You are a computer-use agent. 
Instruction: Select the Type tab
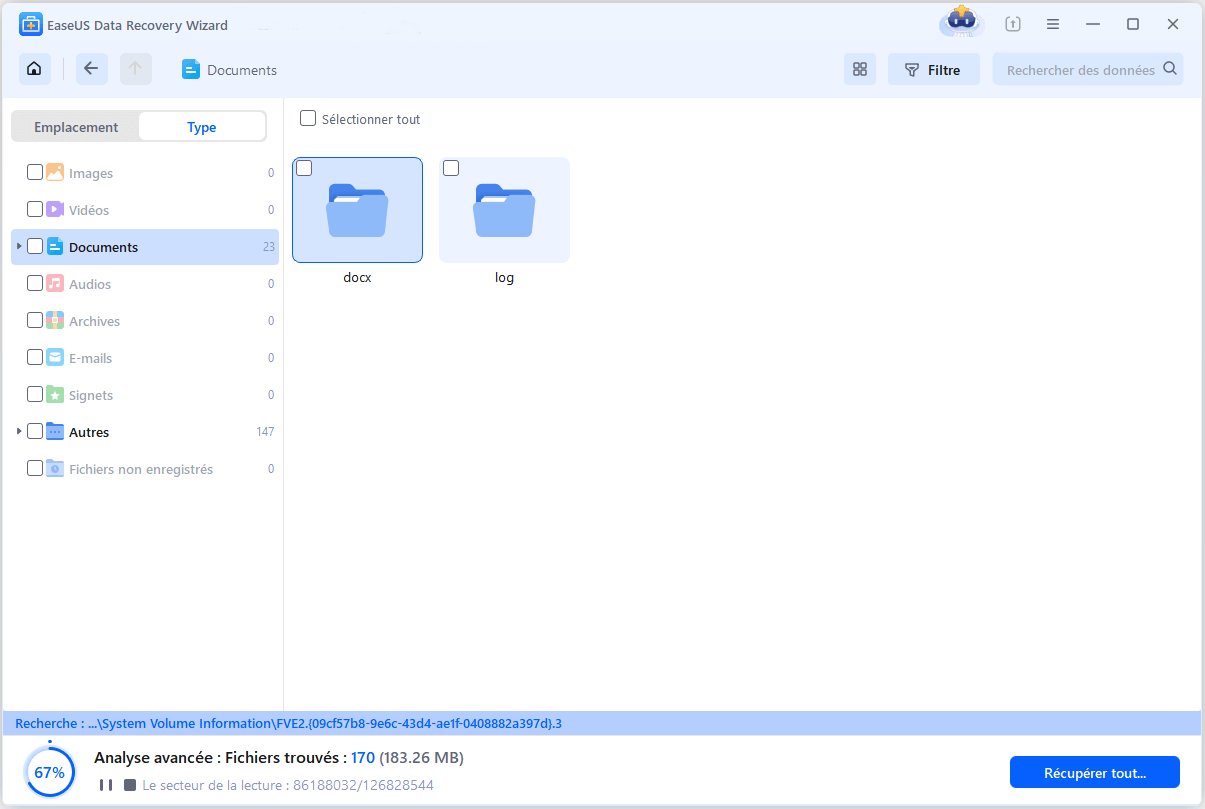[202, 127]
